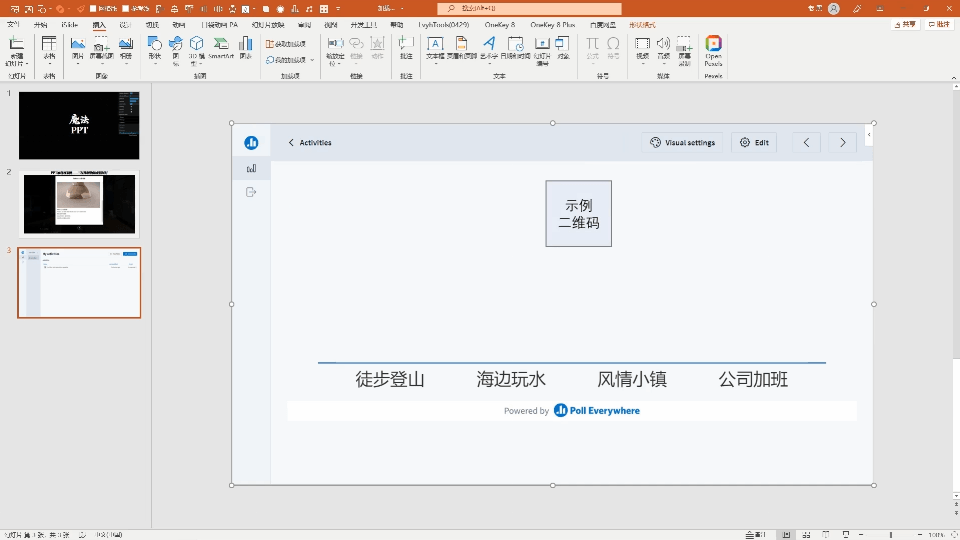Start slideshow from status bar icon
The width and height of the screenshot is (960, 540).
pyautogui.click(x=846, y=534)
